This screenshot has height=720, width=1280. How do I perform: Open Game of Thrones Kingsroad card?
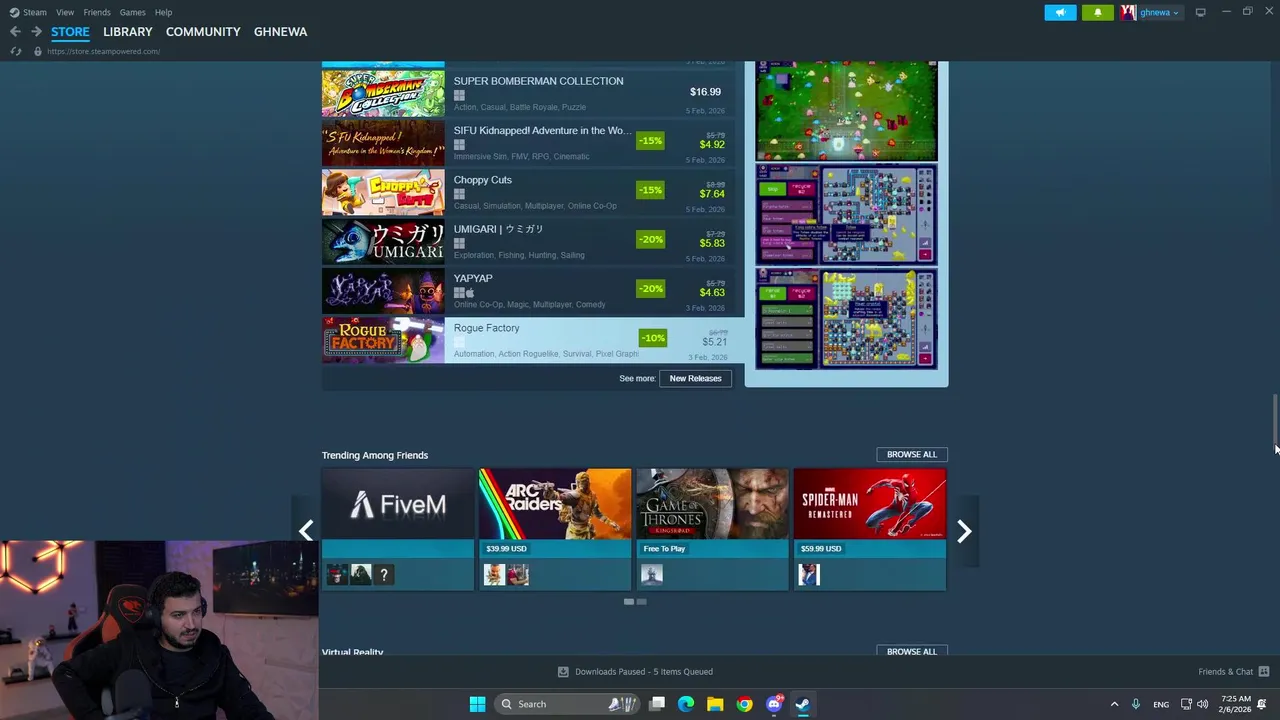[x=712, y=529]
